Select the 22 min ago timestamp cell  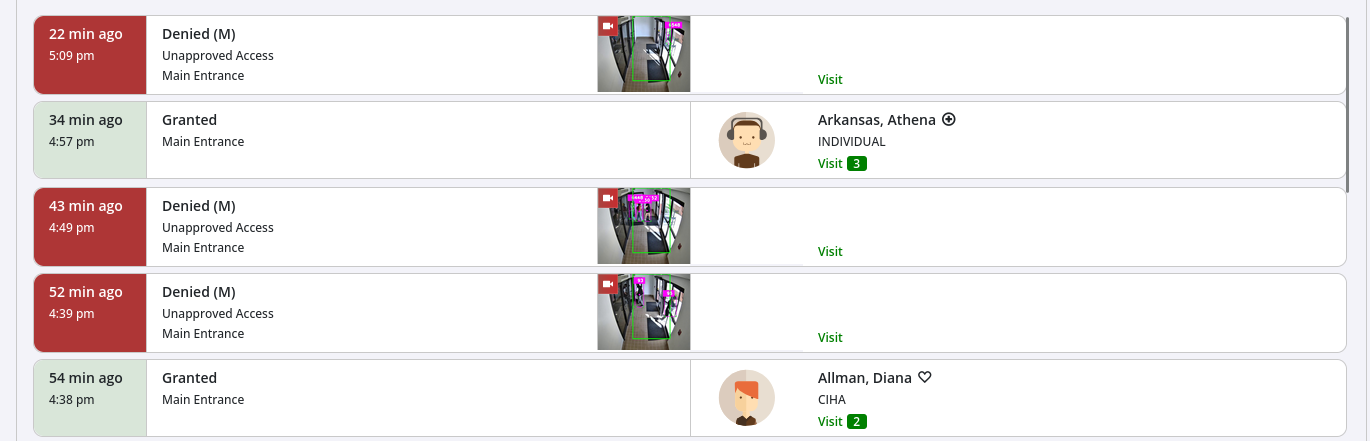tap(90, 55)
